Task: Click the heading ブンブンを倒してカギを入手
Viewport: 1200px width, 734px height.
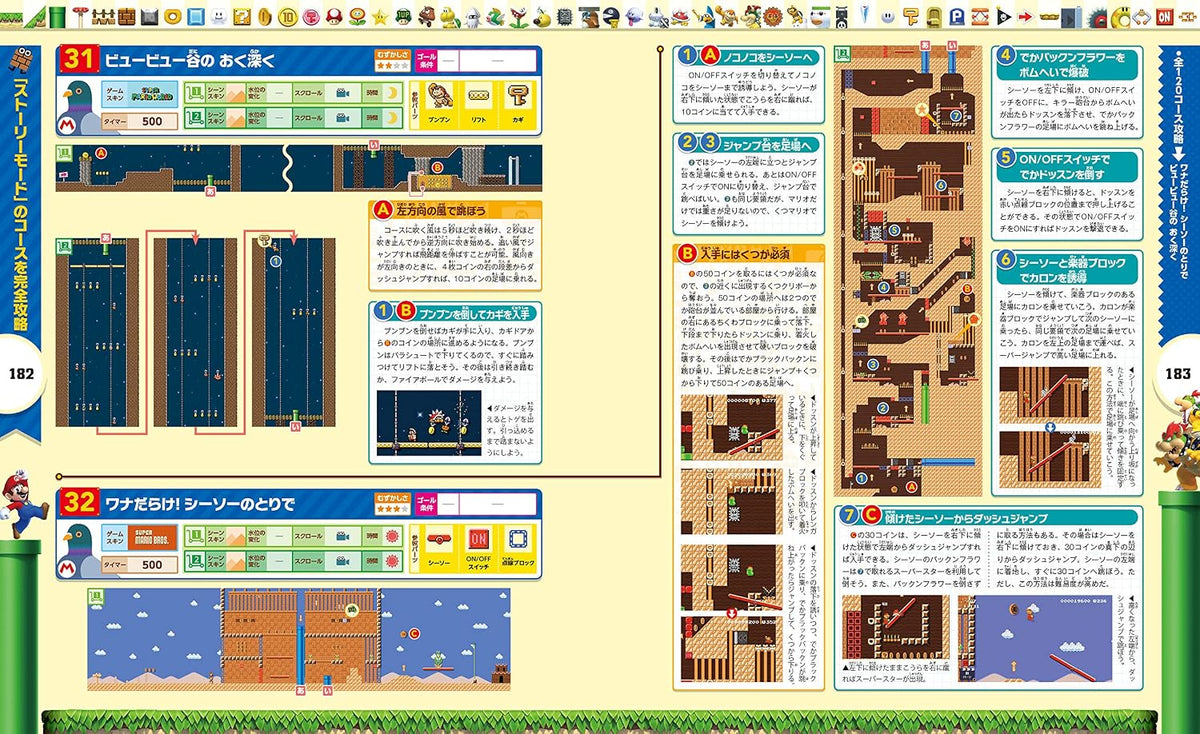Action: click(x=472, y=311)
